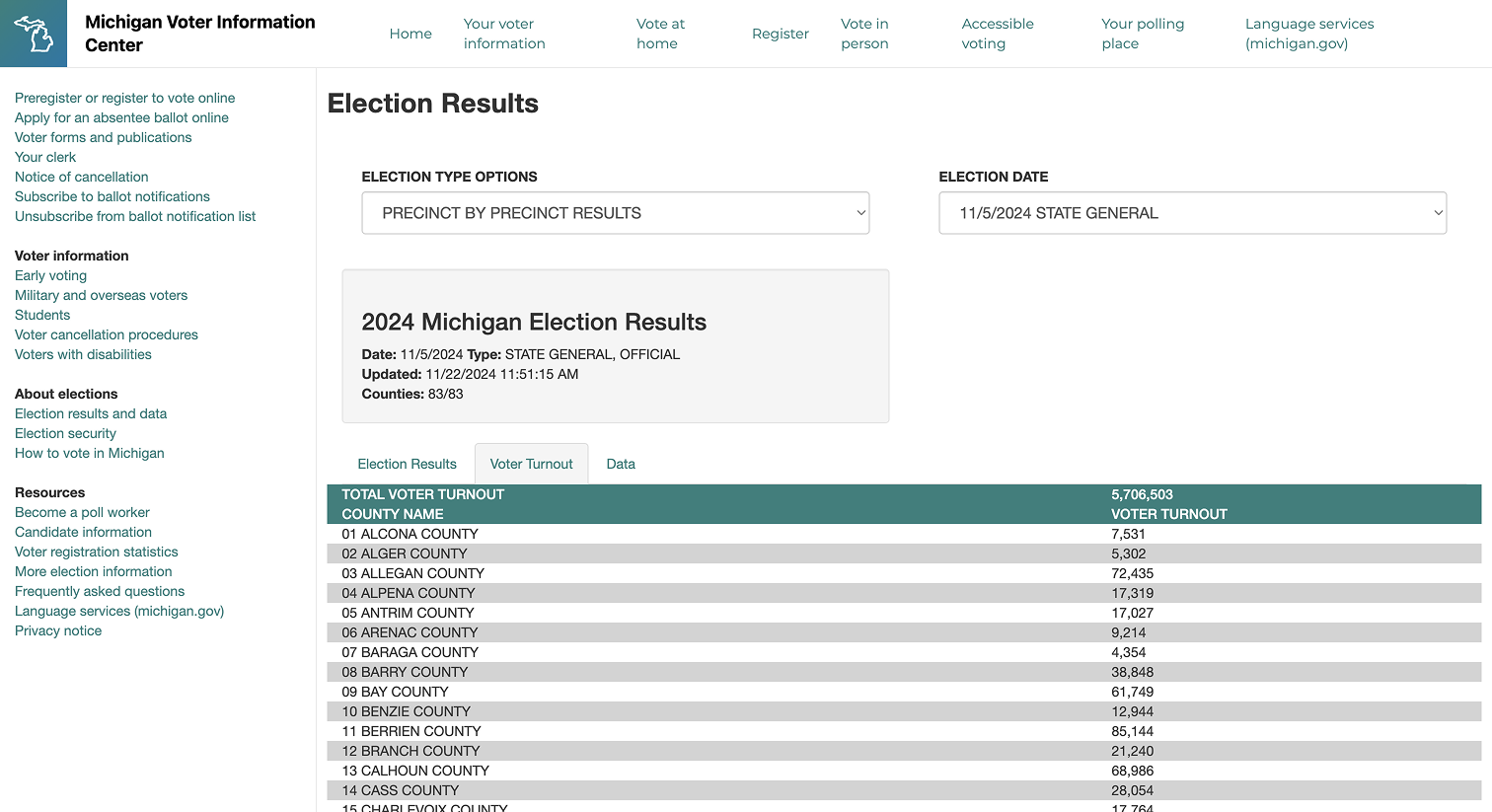Open Frequently asked questions link
Viewport: 1492px width, 812px height.
click(100, 591)
